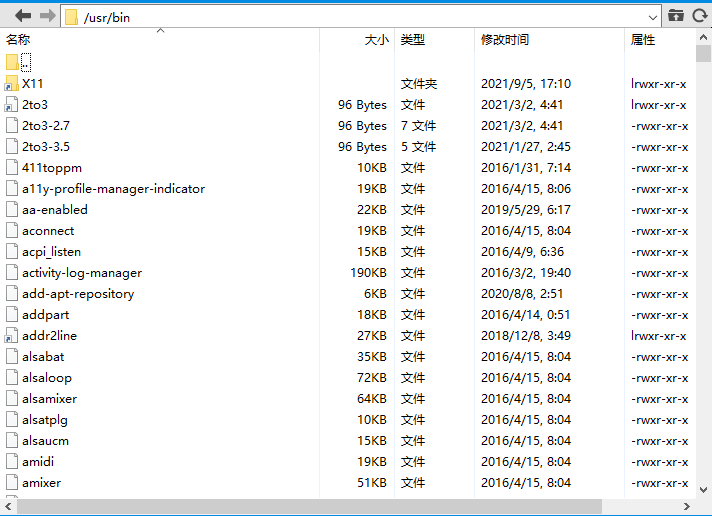The width and height of the screenshot is (712, 516).
Task: Click the horizontal scrollbar right arrow
Action: [687, 506]
